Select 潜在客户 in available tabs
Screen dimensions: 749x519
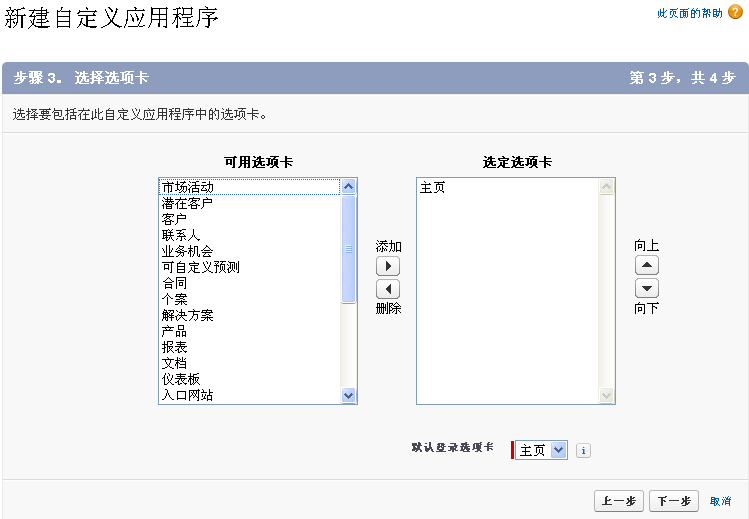[187, 203]
